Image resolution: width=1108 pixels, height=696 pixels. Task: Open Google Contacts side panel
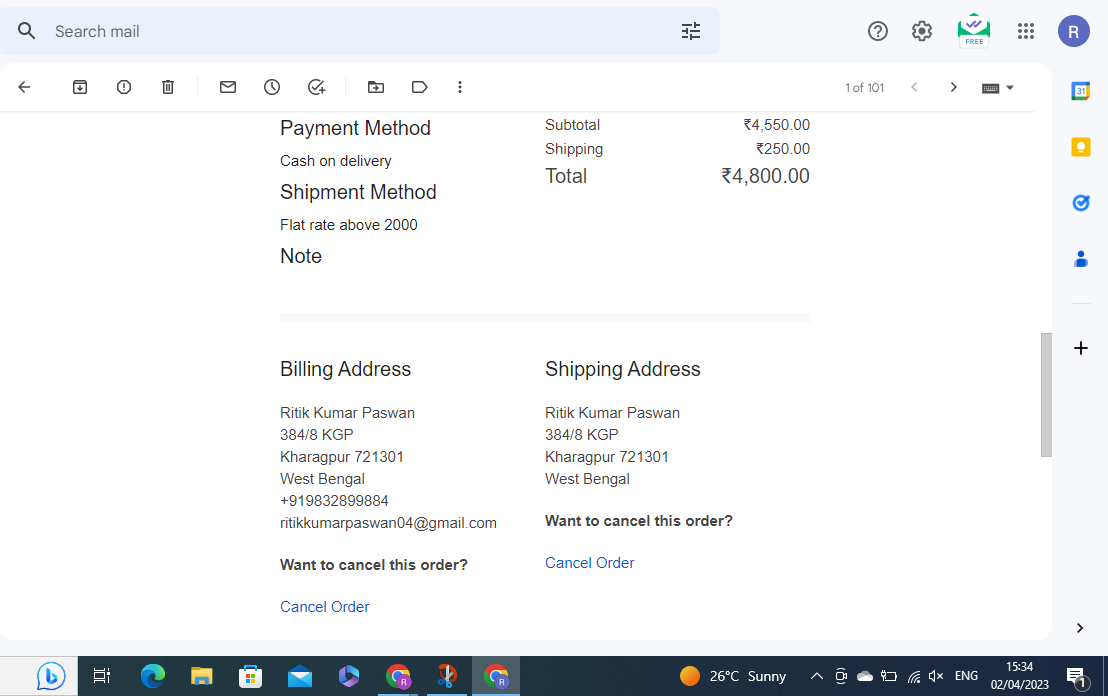pos(1080,259)
